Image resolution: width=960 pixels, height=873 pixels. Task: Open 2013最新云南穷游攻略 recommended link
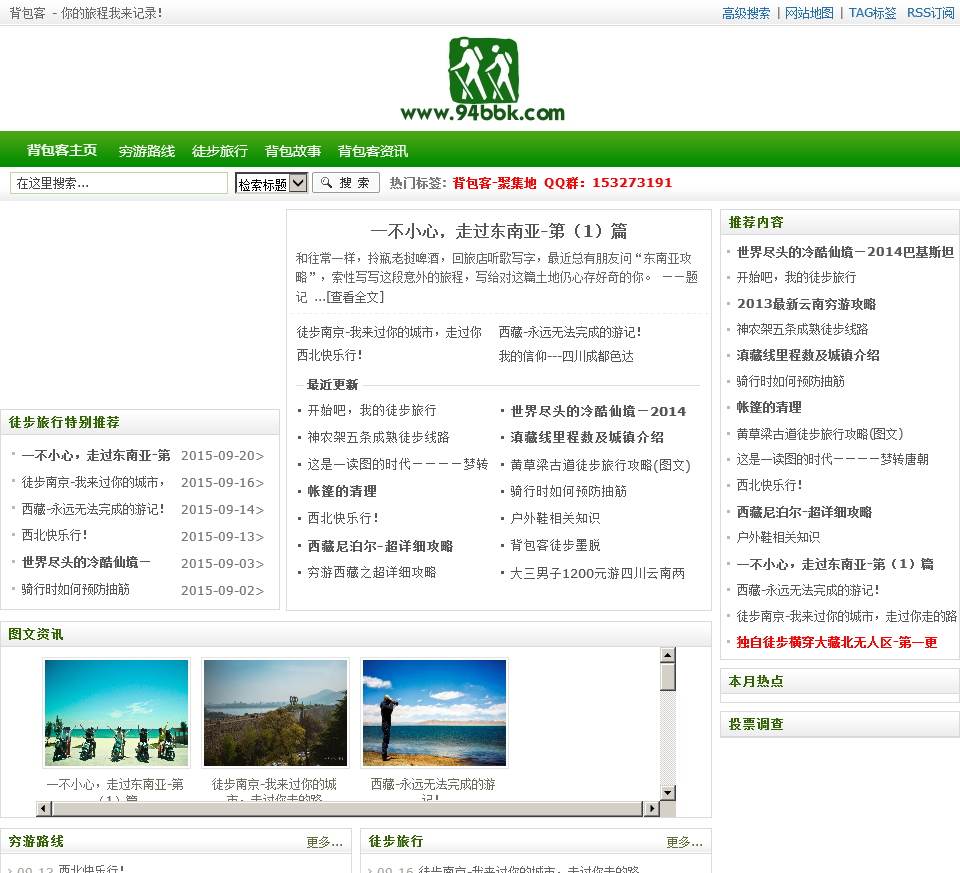806,304
